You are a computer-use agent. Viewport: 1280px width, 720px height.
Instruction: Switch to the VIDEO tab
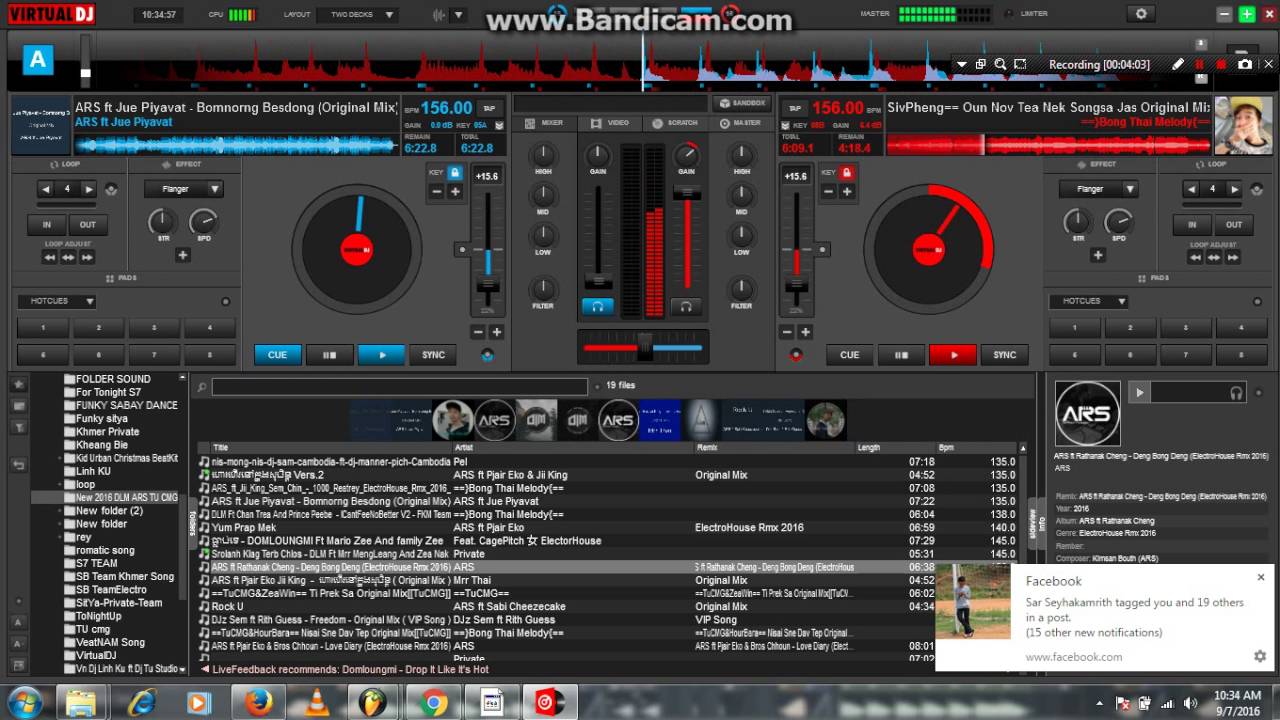[x=610, y=123]
